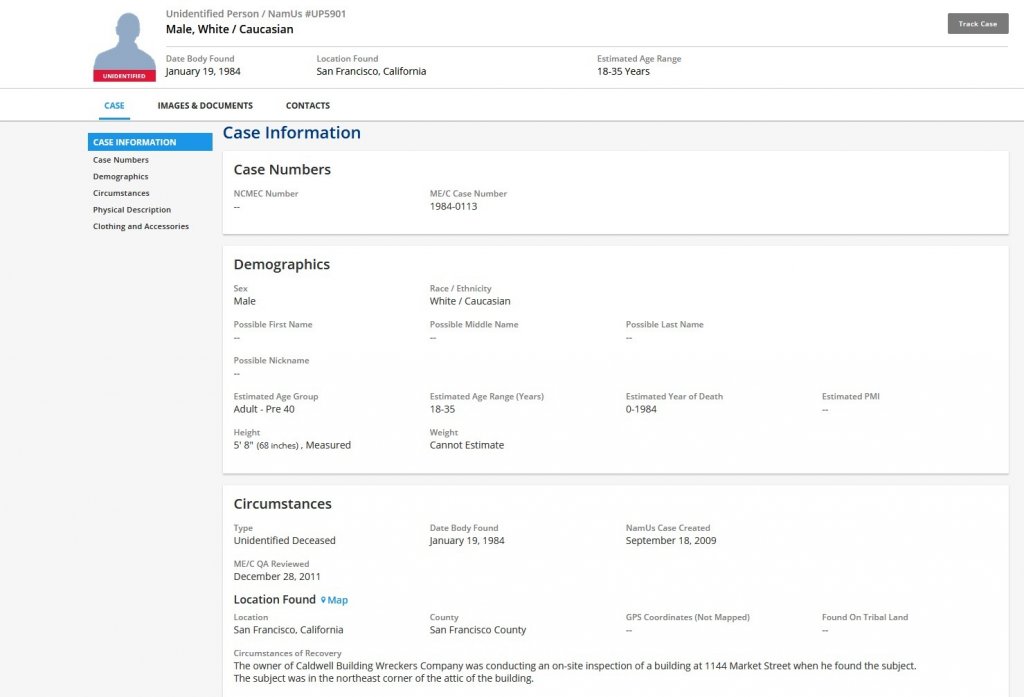Click the Circumstances card heading
The width and height of the screenshot is (1024, 697).
pyautogui.click(x=282, y=504)
